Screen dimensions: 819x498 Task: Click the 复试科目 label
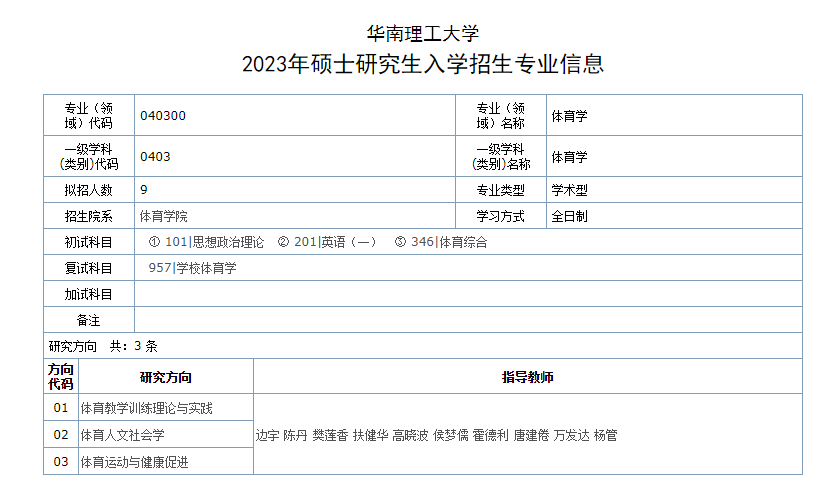89,268
